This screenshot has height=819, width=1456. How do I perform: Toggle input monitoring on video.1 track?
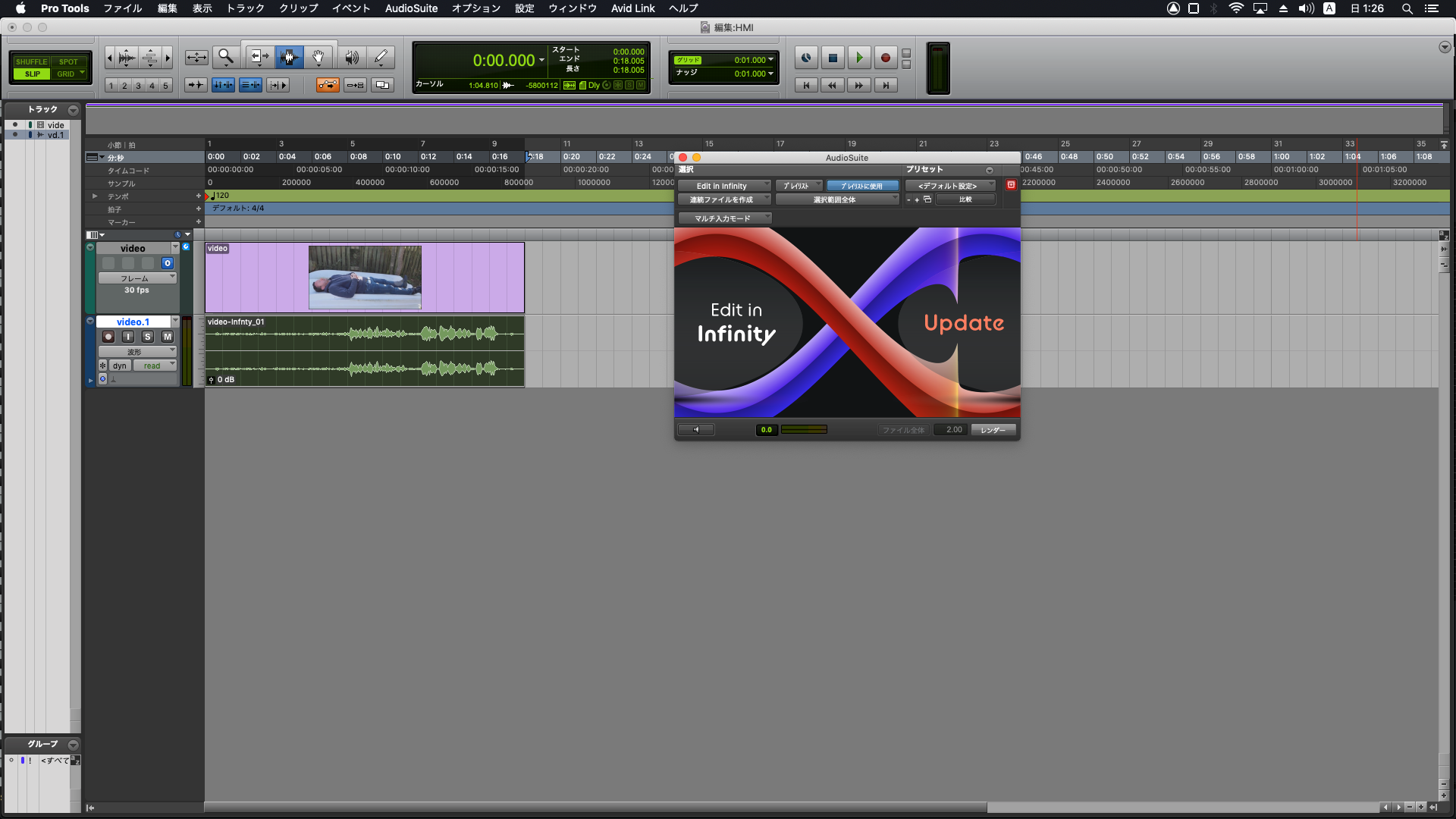(x=128, y=337)
